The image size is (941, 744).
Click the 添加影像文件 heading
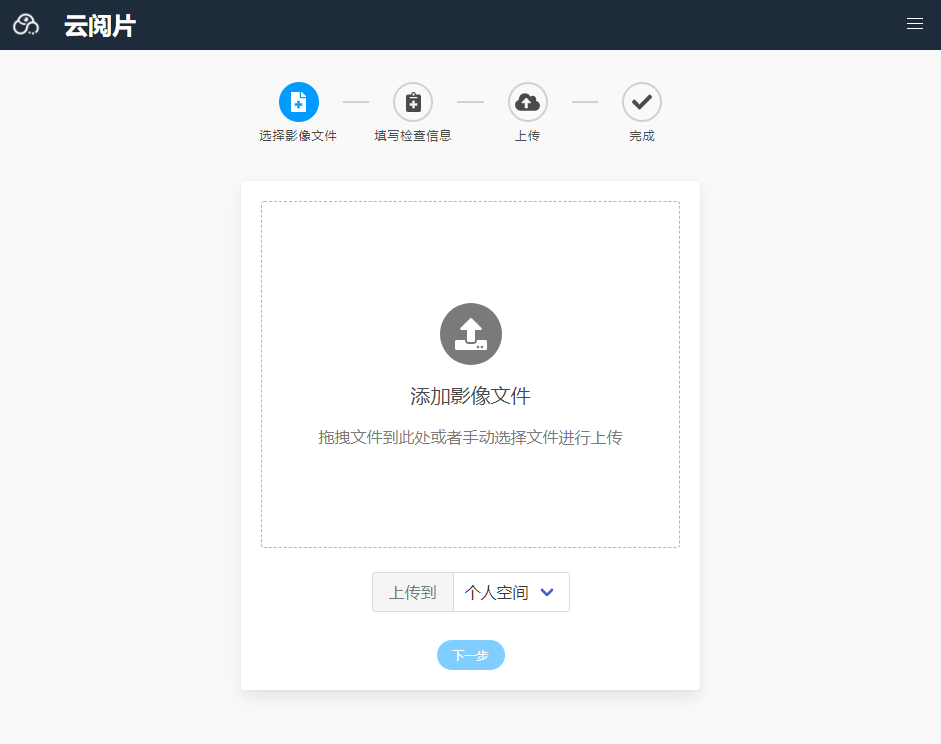[x=470, y=396]
